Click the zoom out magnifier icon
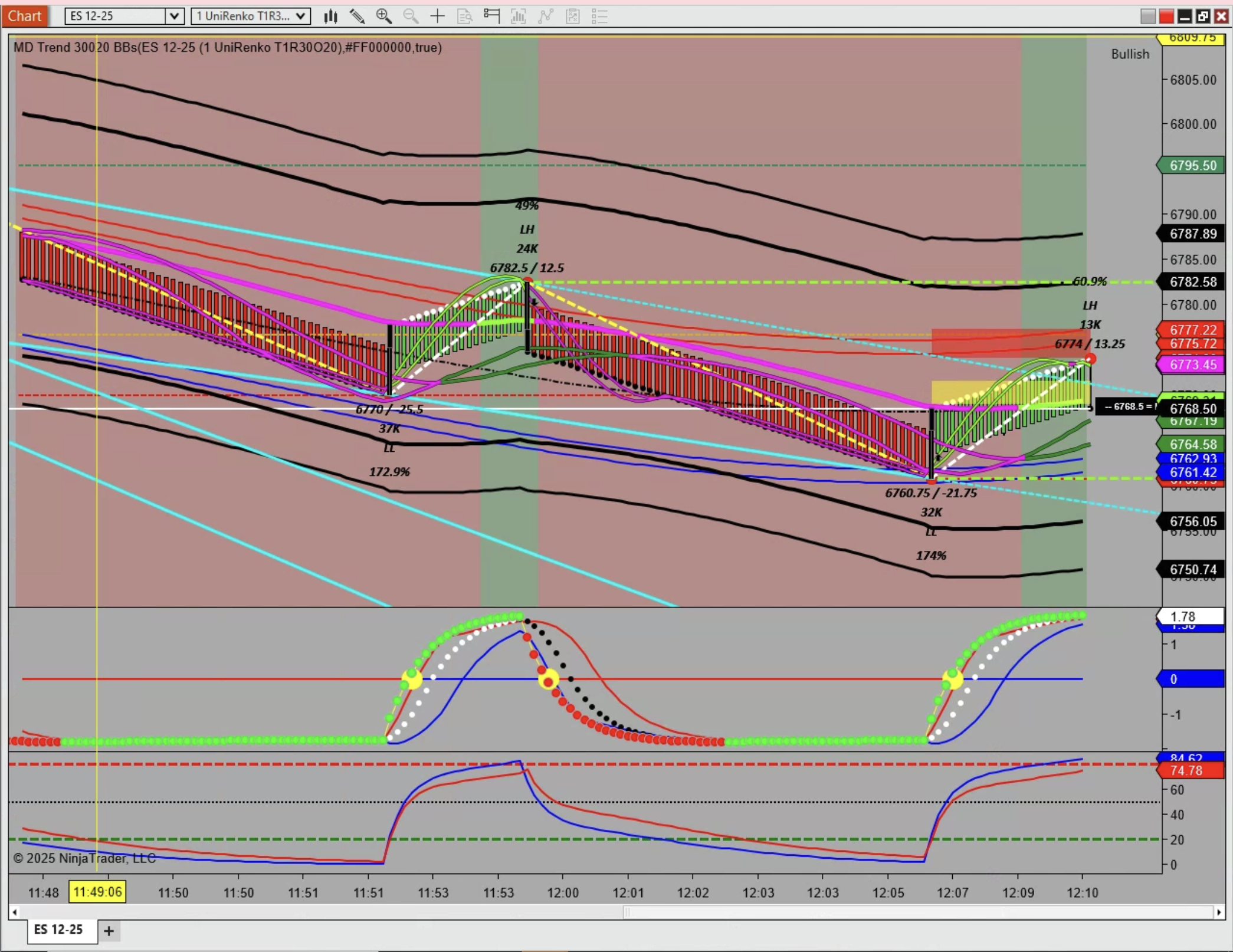1233x952 pixels. (x=411, y=17)
